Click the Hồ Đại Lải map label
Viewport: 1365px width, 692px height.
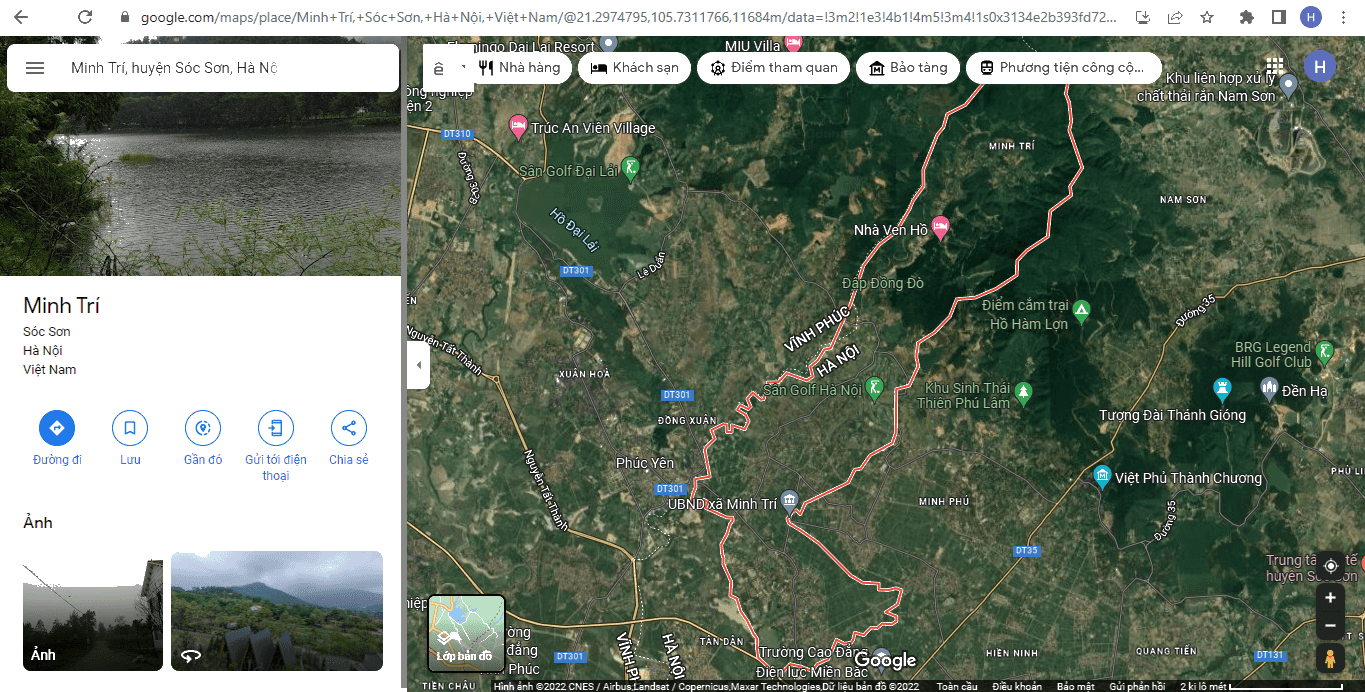(574, 230)
